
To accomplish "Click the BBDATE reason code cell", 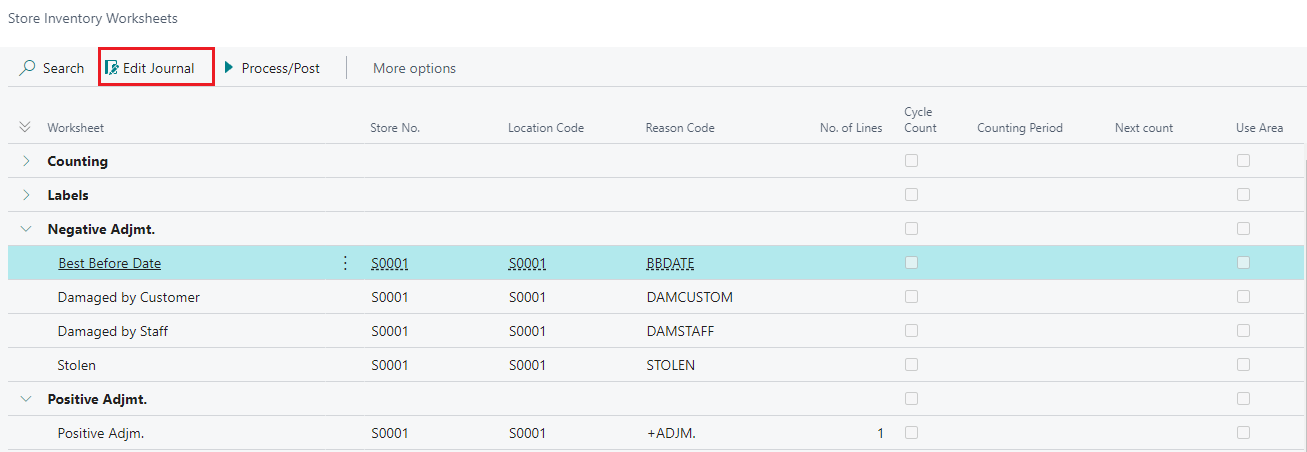I will (670, 263).
